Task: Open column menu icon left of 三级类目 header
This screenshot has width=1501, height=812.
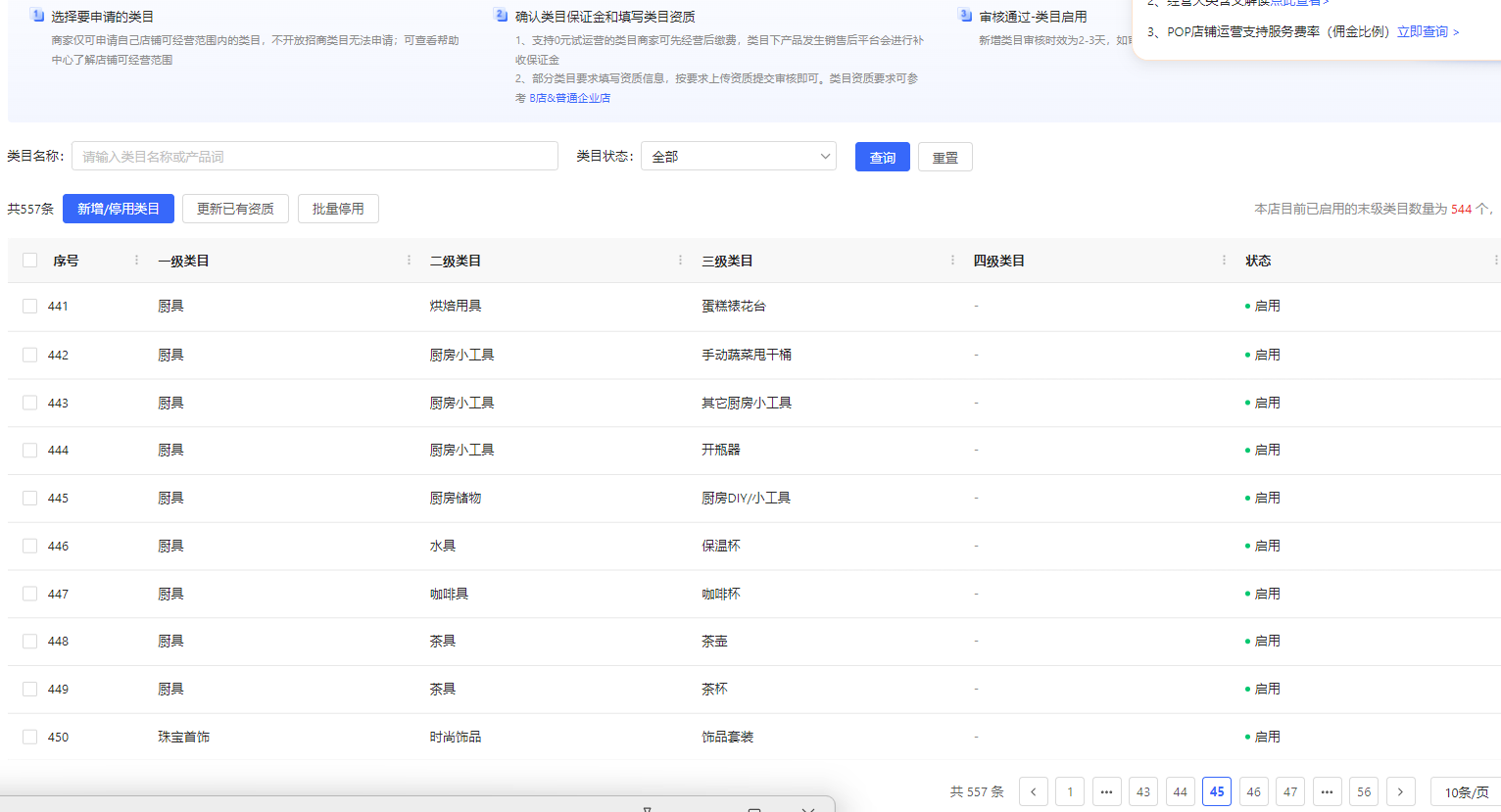Action: tap(680, 261)
